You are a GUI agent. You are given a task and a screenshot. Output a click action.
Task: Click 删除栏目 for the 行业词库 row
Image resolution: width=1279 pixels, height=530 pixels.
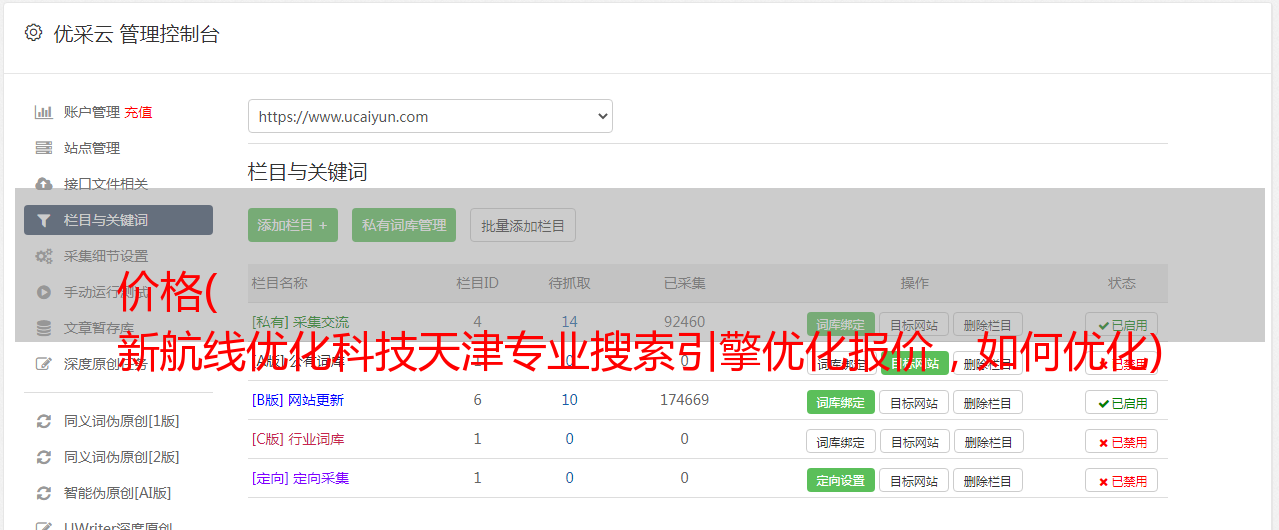click(x=988, y=441)
